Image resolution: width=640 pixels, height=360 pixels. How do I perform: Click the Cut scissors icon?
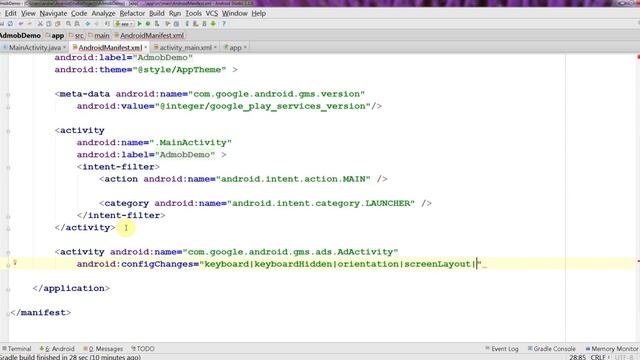coord(40,24)
